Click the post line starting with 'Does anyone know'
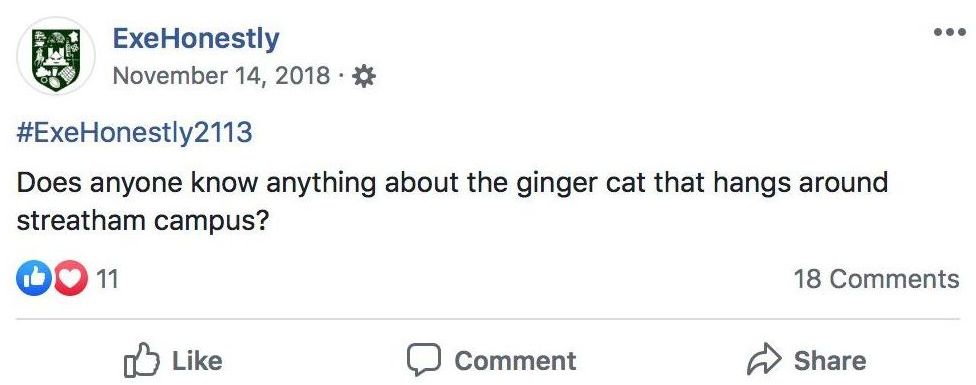The width and height of the screenshot is (976, 385). click(452, 184)
